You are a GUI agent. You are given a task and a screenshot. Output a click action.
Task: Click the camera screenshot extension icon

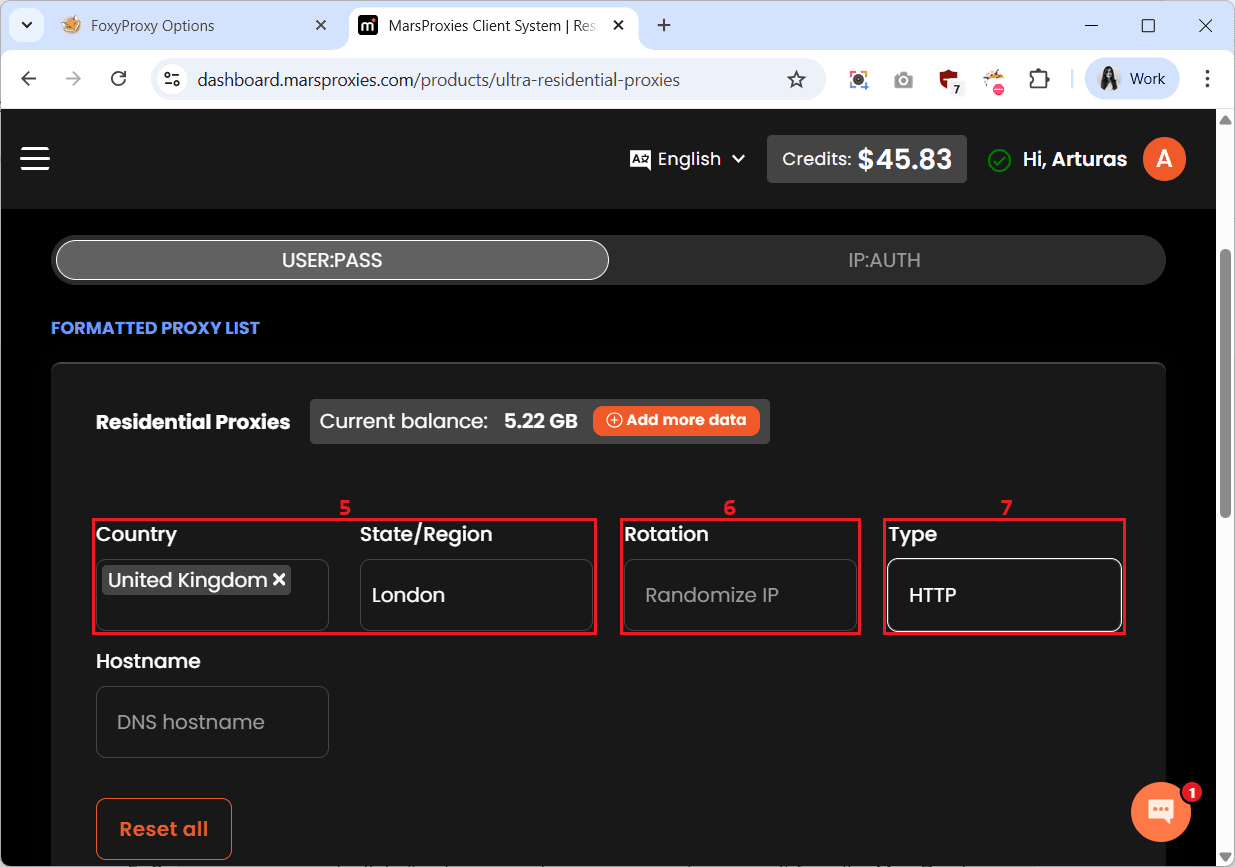(x=903, y=80)
